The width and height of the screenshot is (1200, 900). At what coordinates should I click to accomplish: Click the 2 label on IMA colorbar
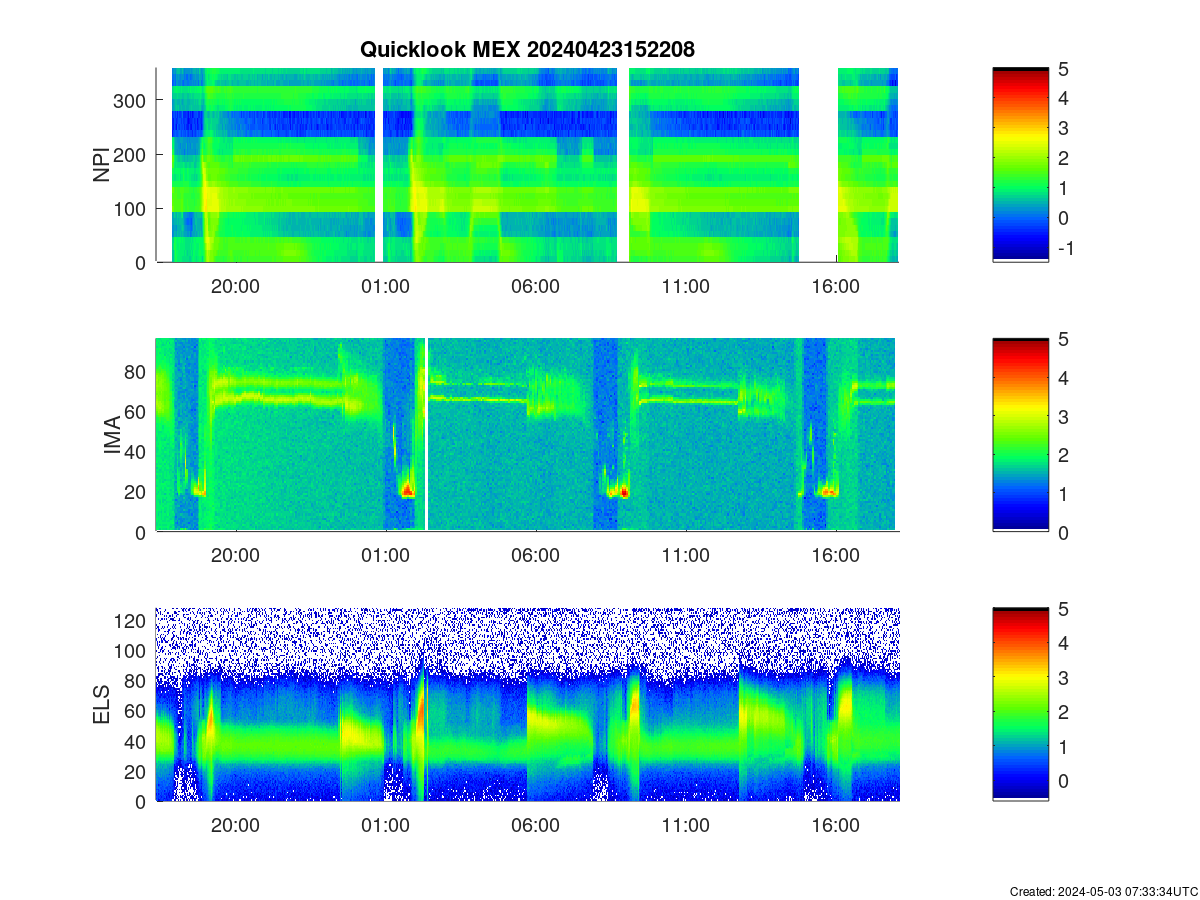coord(1064,455)
